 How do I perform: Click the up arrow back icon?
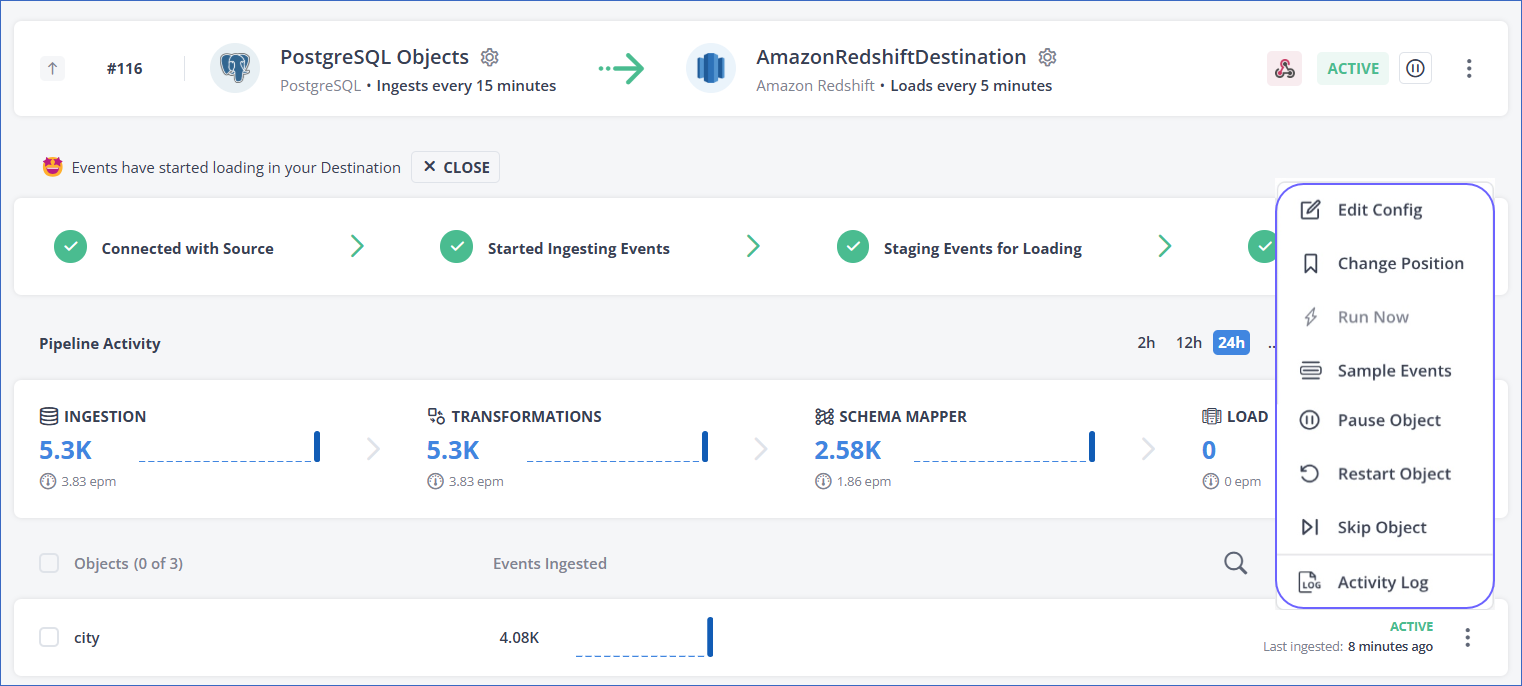(52, 69)
